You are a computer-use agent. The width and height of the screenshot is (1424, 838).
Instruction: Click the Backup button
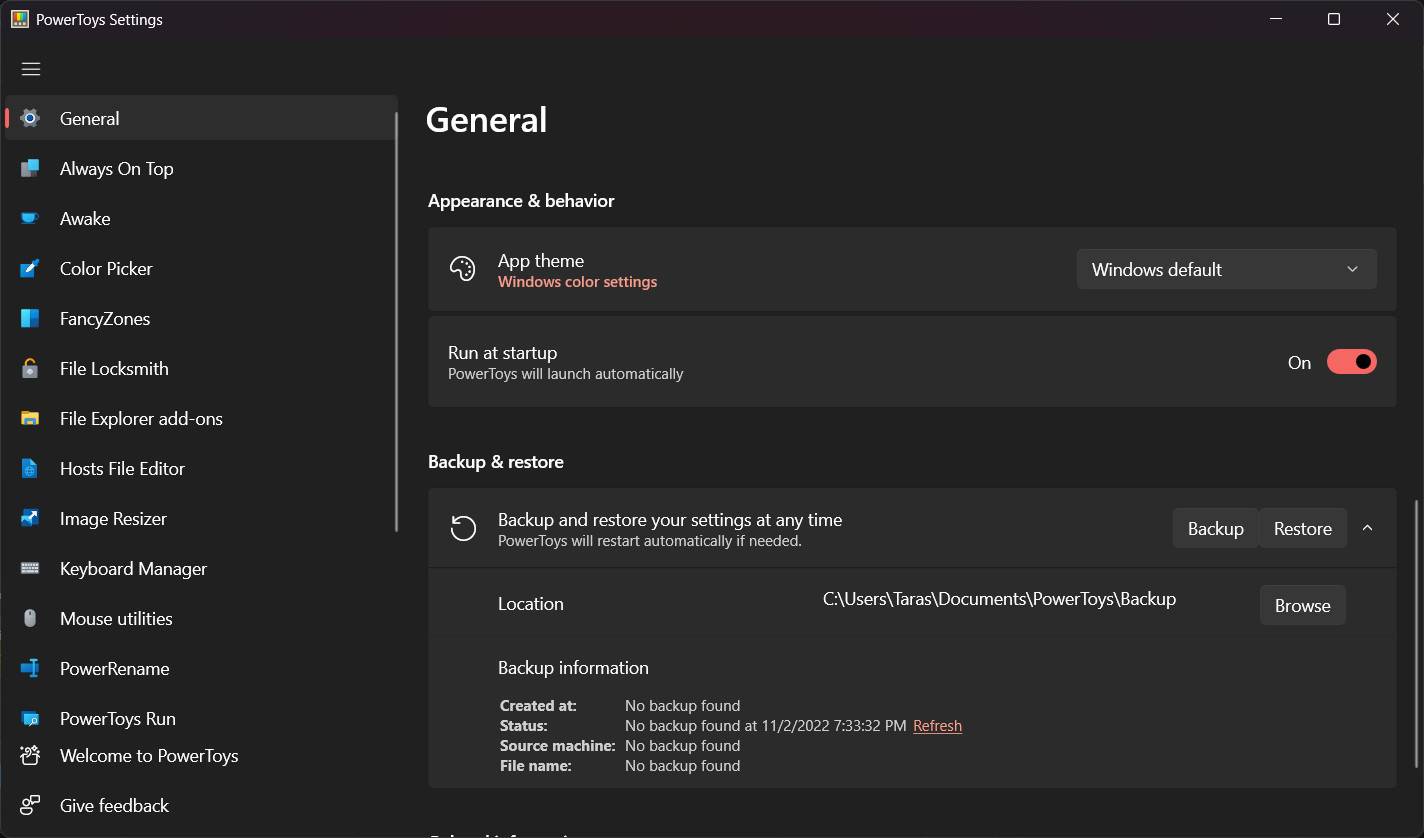click(x=1215, y=527)
